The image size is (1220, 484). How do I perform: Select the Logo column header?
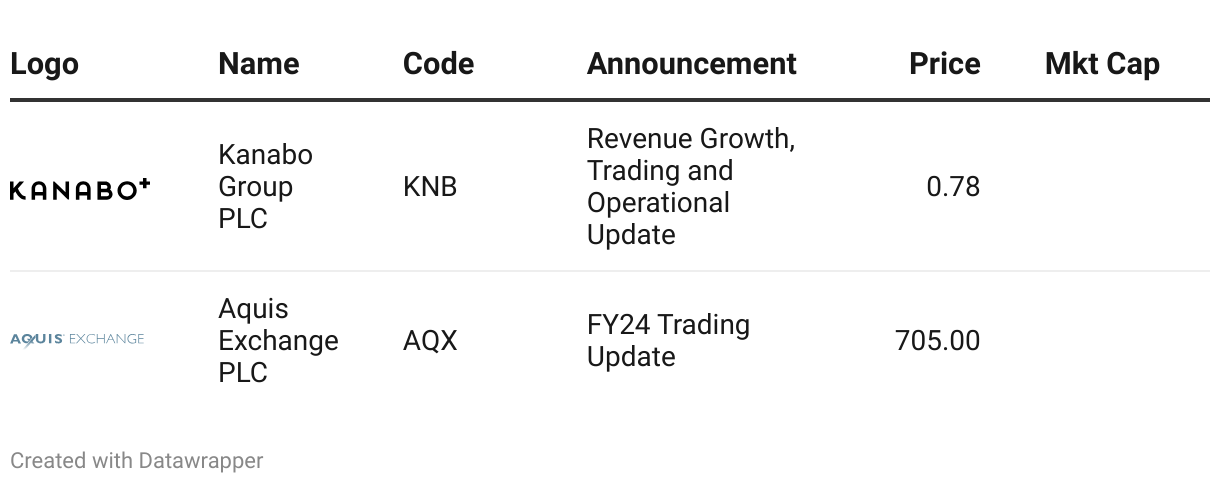pos(44,64)
